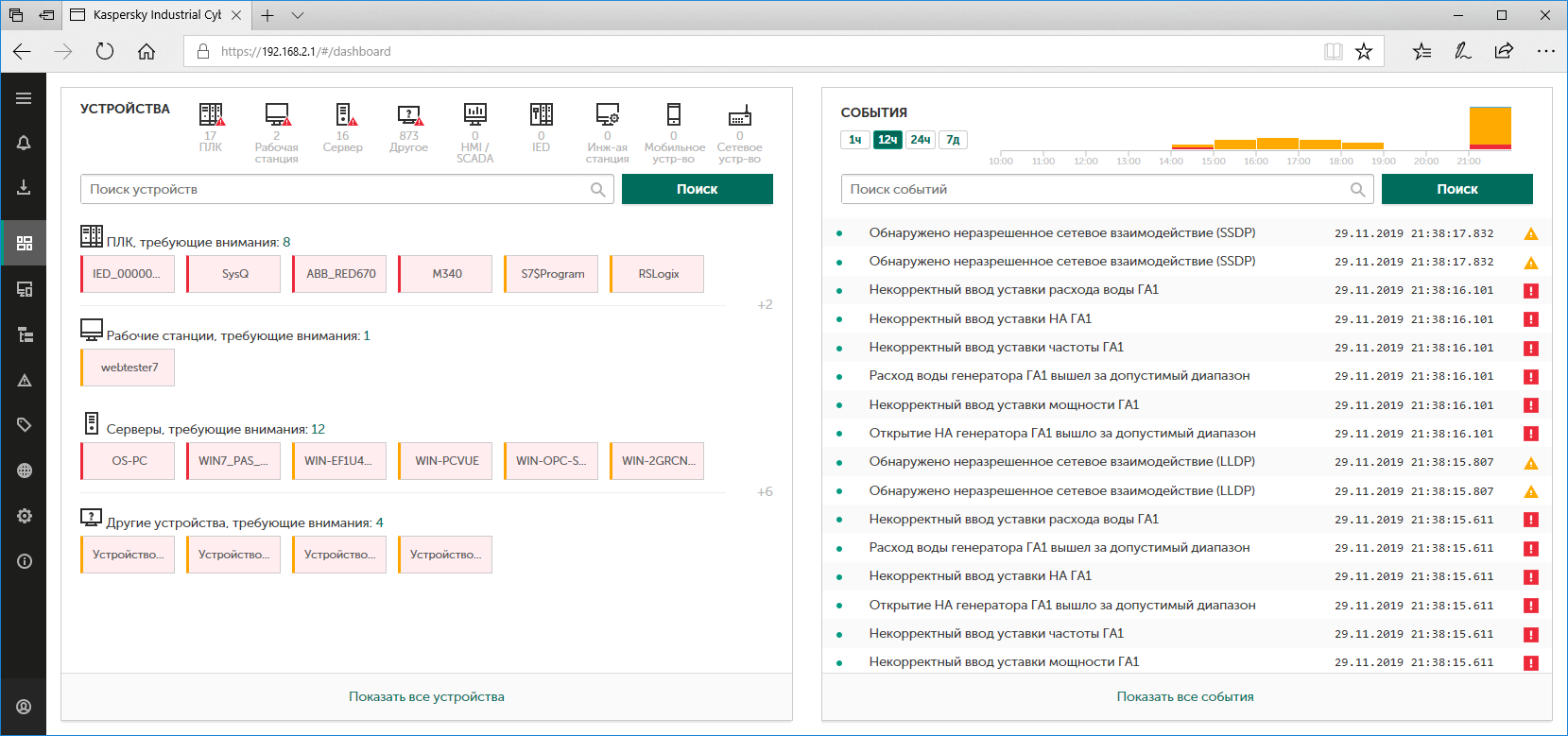This screenshot has height=736, width=1568.
Task: Focus the Поиск устройств search field
Action: (x=336, y=189)
